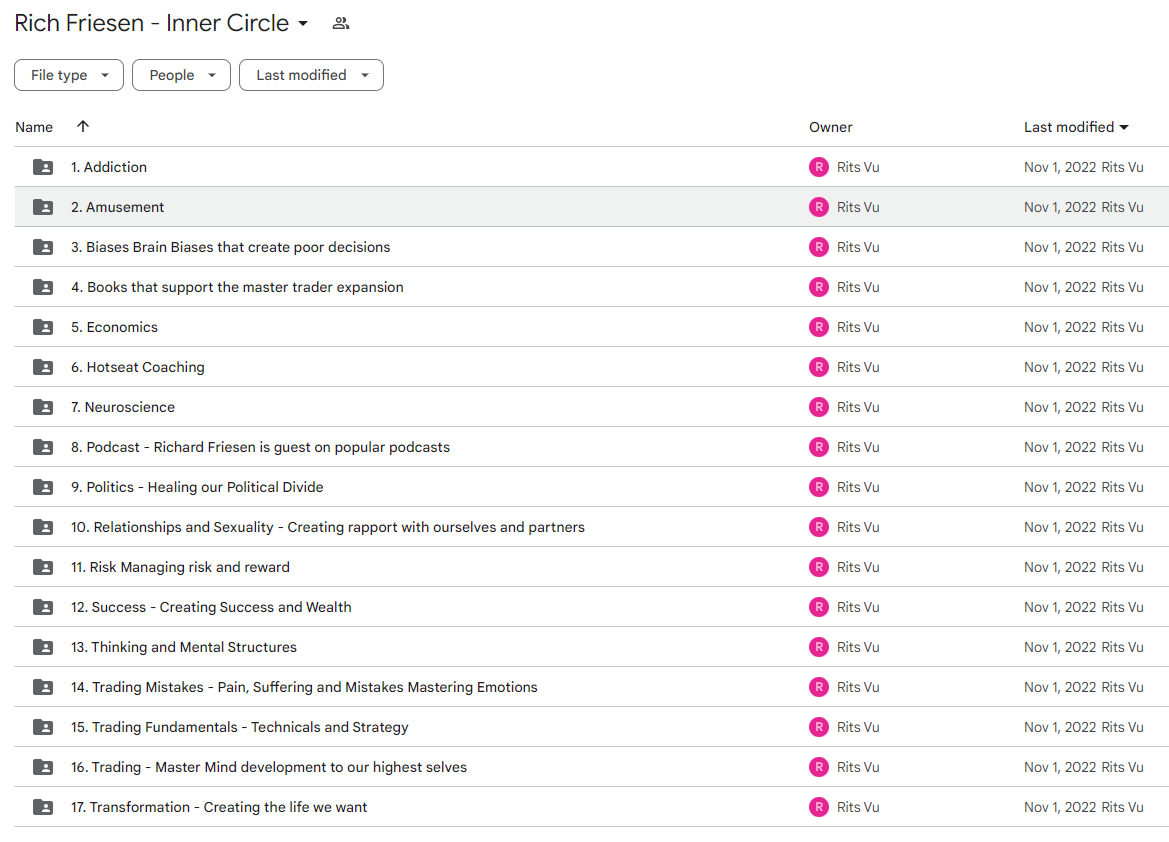This screenshot has width=1169, height=842.
Task: Select the 5. Economics folder name
Action: coord(114,327)
